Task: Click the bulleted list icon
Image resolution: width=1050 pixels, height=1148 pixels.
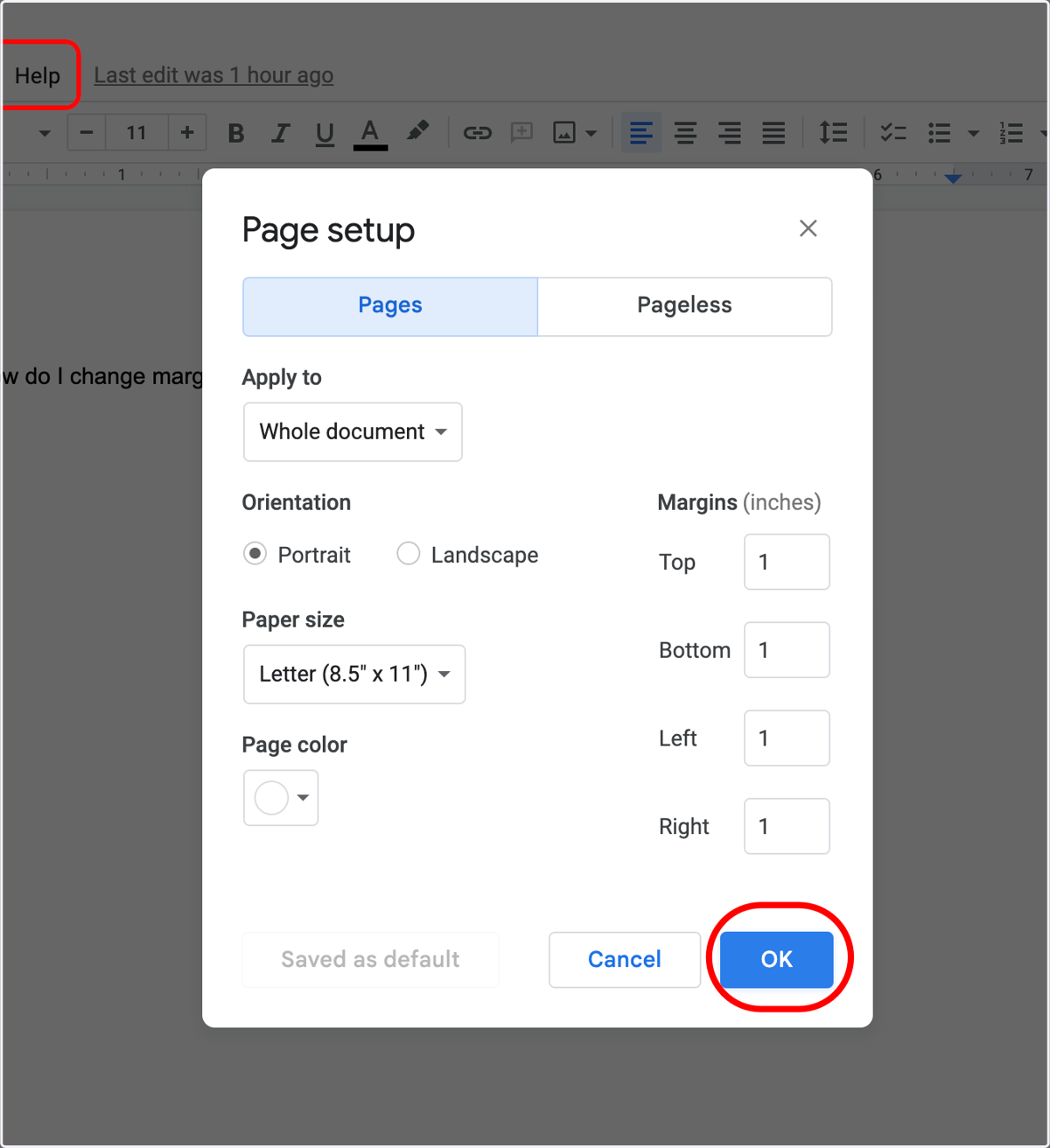Action: click(940, 133)
